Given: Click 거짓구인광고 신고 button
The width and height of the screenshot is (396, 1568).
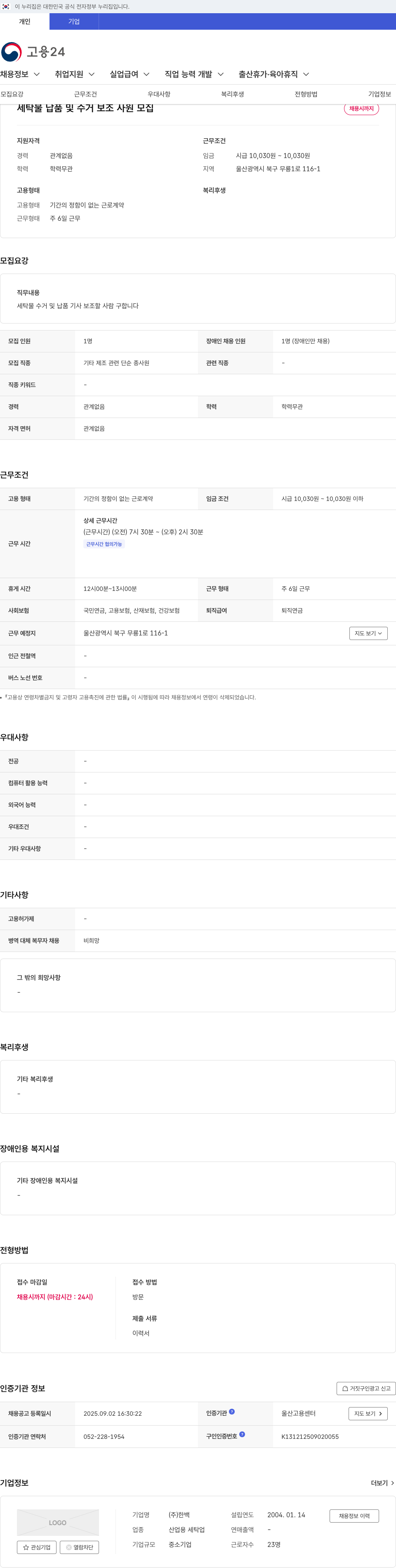Looking at the screenshot, I should pyautogui.click(x=366, y=1389).
